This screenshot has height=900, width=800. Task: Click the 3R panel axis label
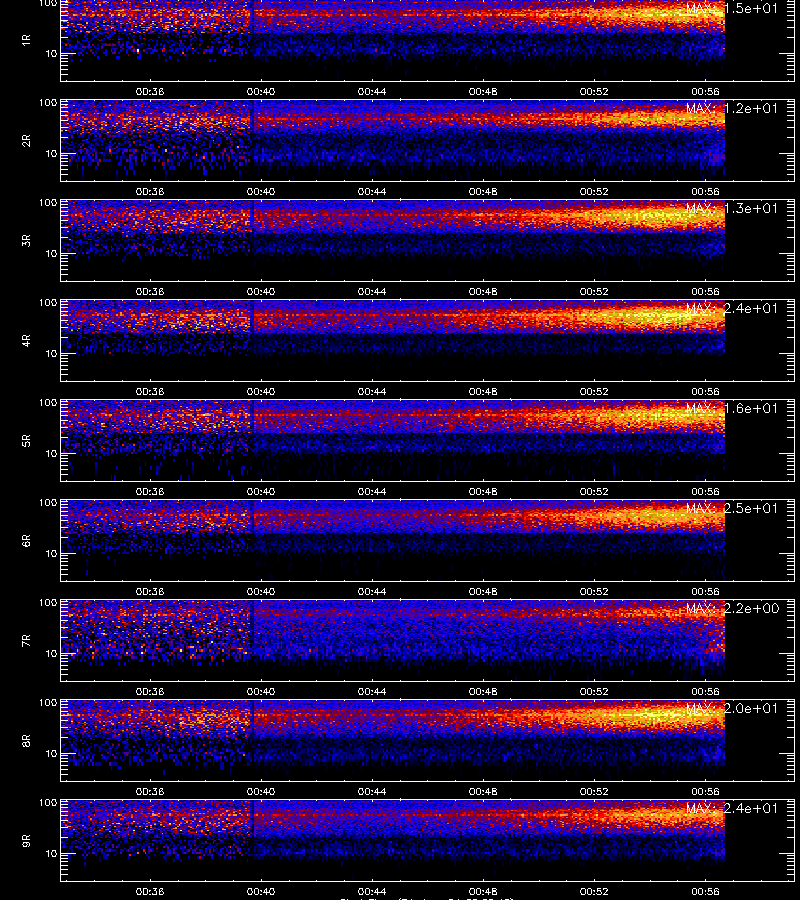click(x=26, y=240)
